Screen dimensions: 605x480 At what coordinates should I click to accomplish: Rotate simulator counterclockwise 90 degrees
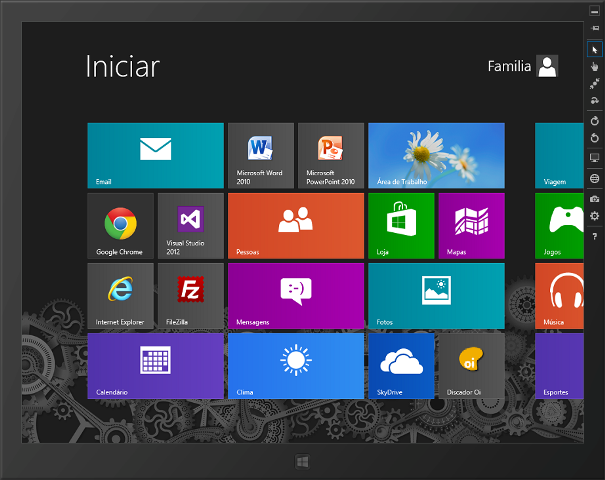coord(595,138)
